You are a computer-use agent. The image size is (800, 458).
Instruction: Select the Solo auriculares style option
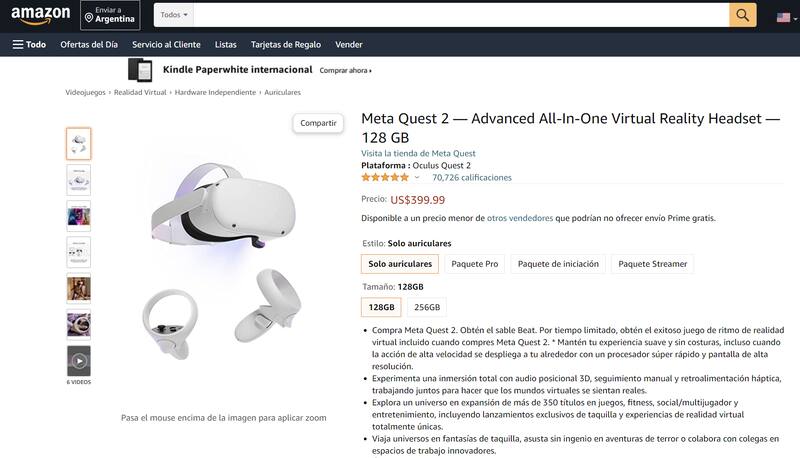pyautogui.click(x=400, y=264)
